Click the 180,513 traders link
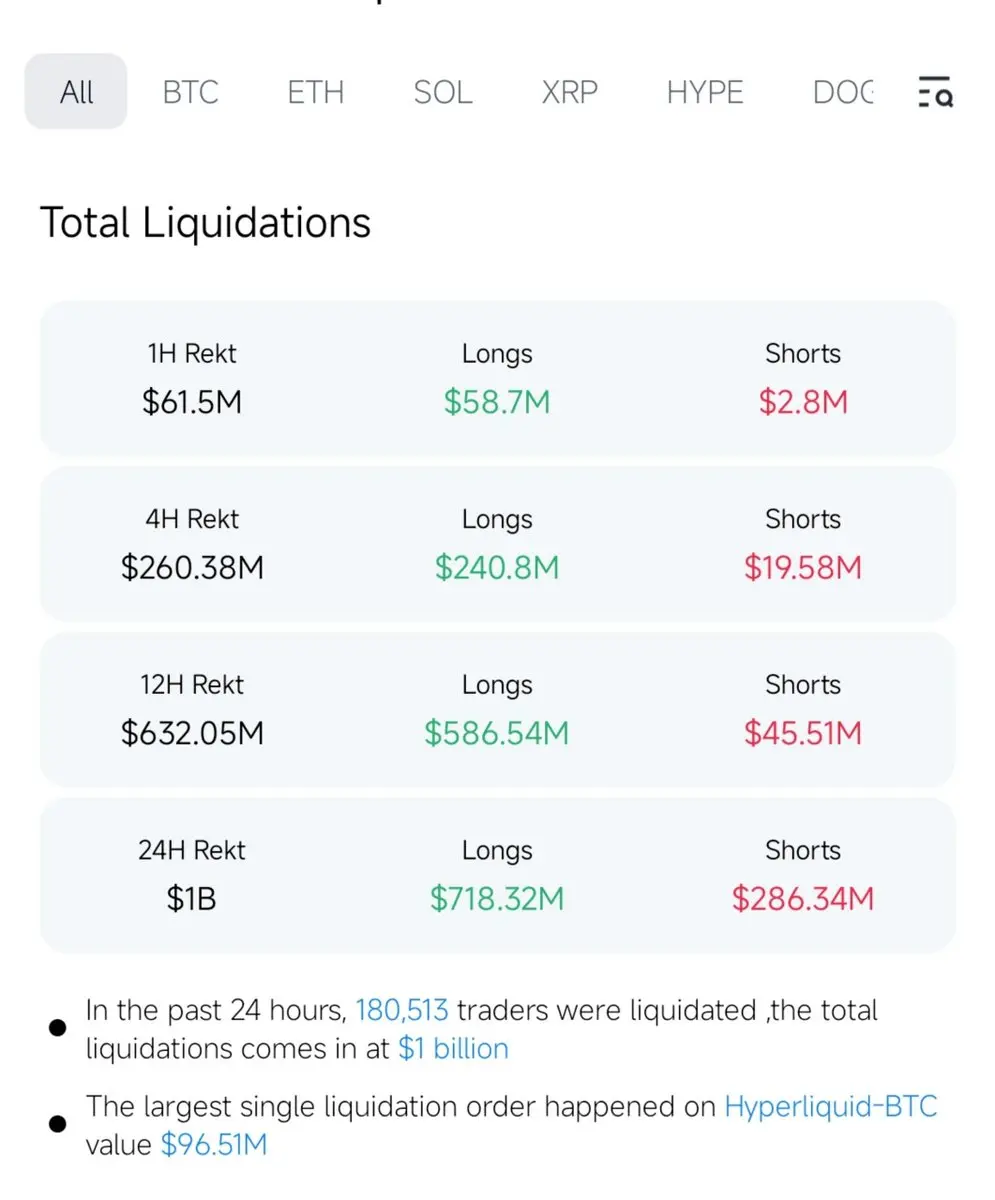 click(402, 1010)
